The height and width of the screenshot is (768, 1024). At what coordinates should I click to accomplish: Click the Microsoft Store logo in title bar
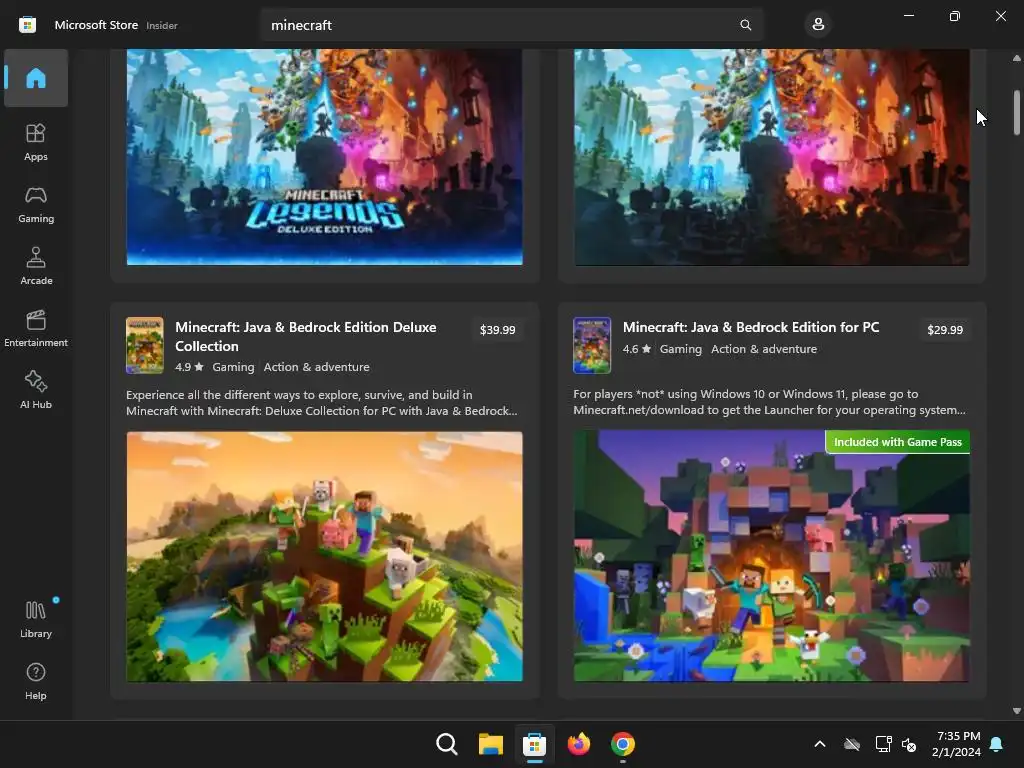click(x=27, y=25)
